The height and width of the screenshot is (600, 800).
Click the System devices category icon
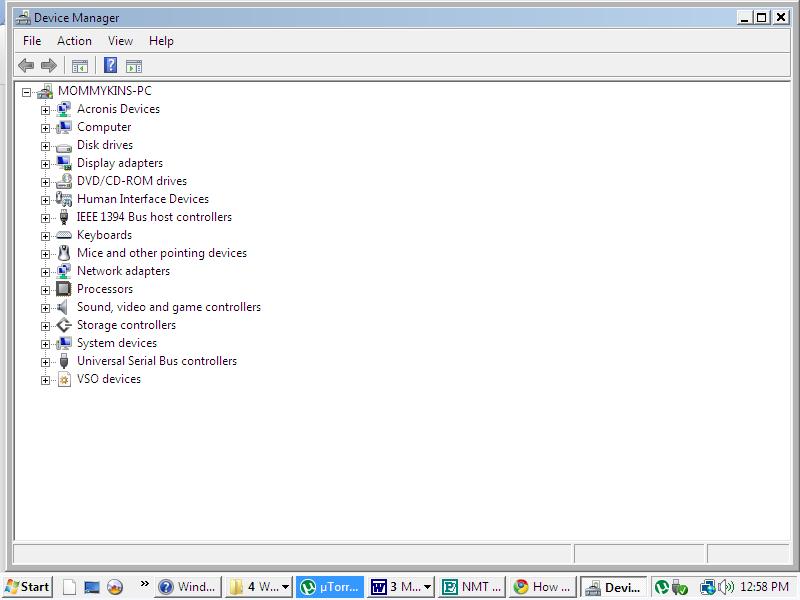point(64,343)
